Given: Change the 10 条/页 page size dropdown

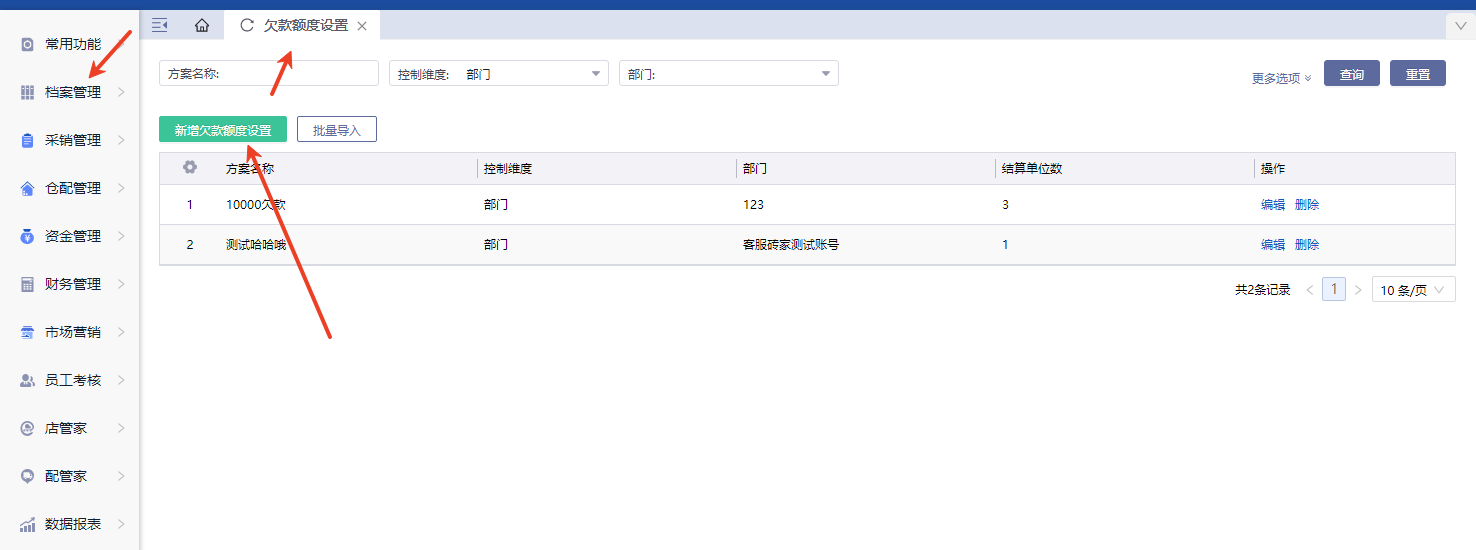Looking at the screenshot, I should pyautogui.click(x=1413, y=290).
